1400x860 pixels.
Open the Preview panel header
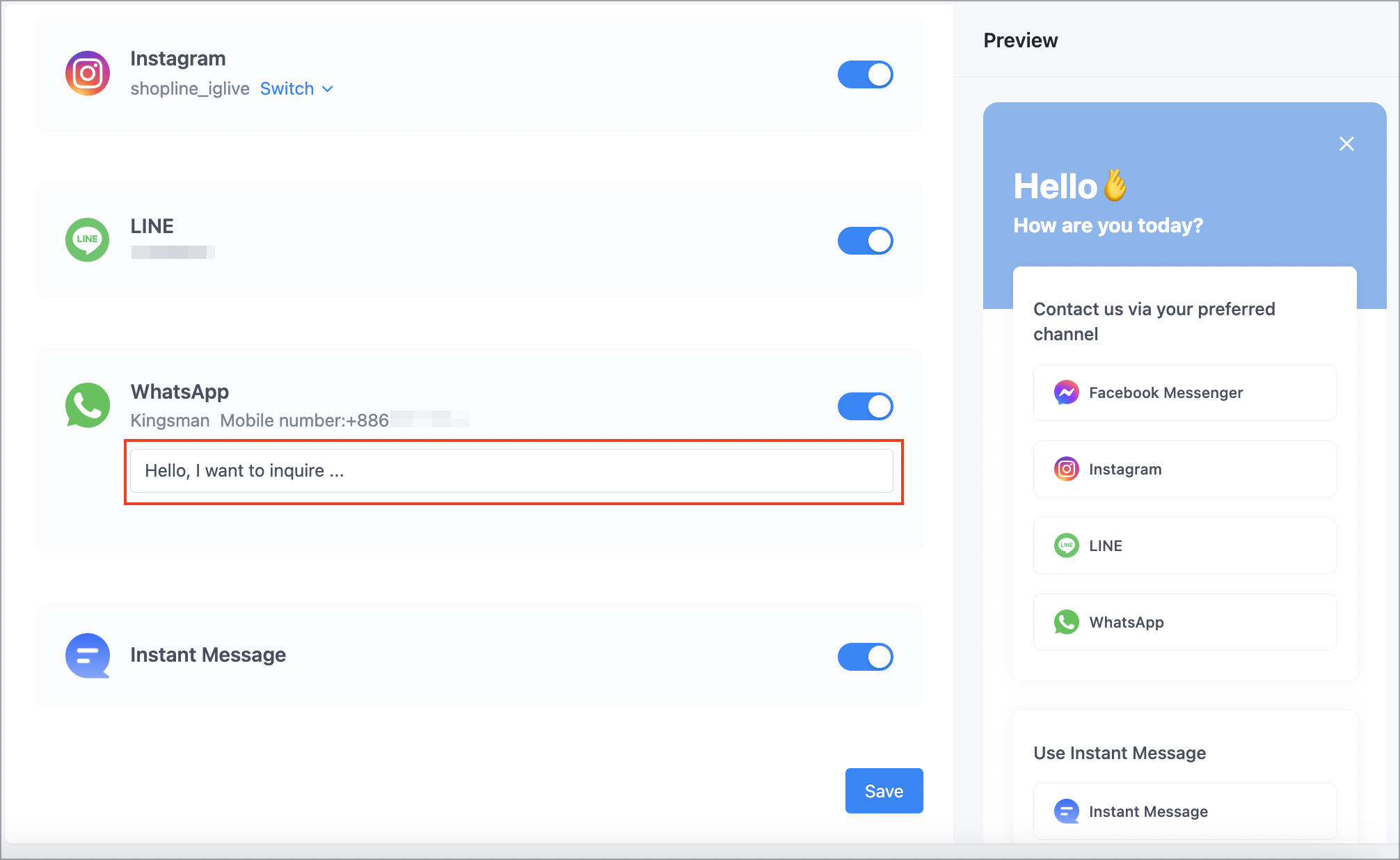tap(1020, 40)
